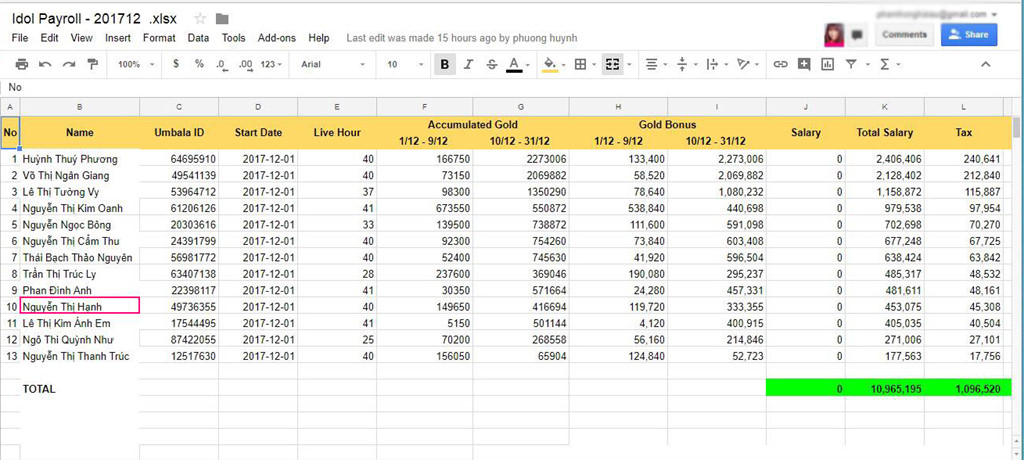
Task: Star this Idol Payroll document
Action: point(200,19)
